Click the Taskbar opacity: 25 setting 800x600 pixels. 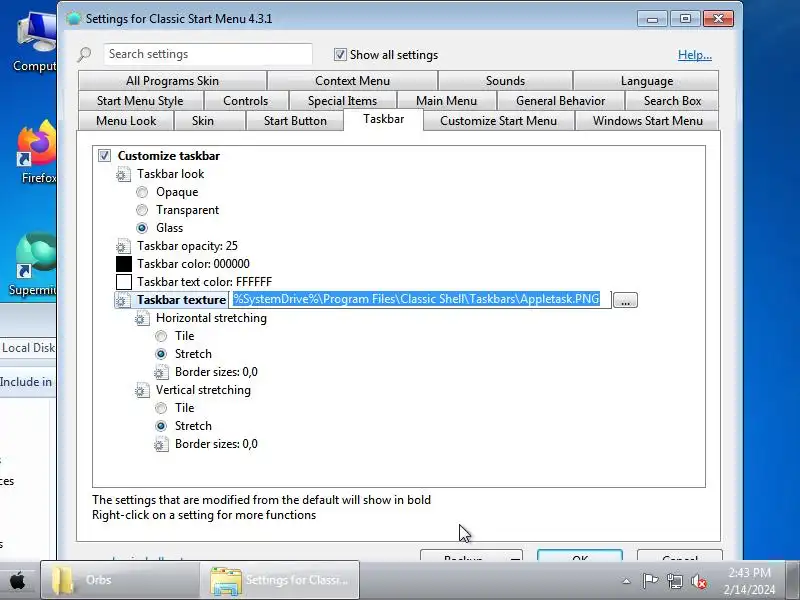click(x=187, y=246)
